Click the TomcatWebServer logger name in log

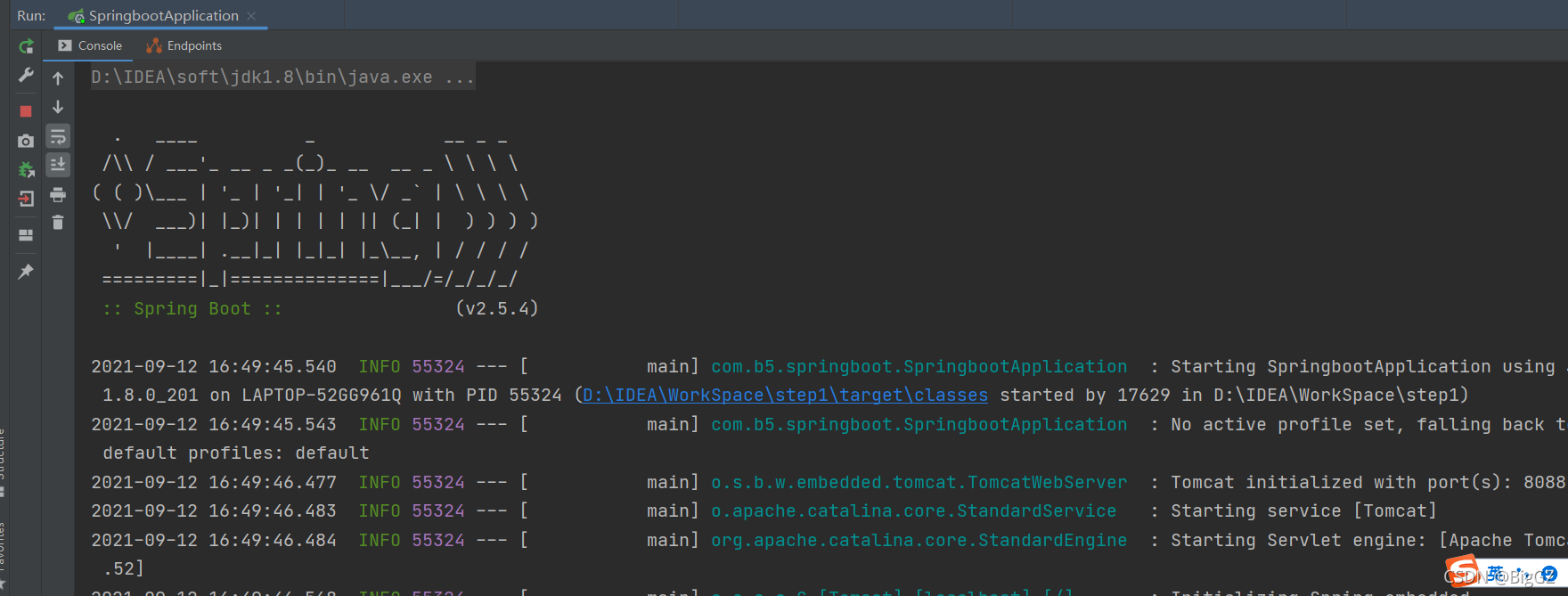coord(919,482)
